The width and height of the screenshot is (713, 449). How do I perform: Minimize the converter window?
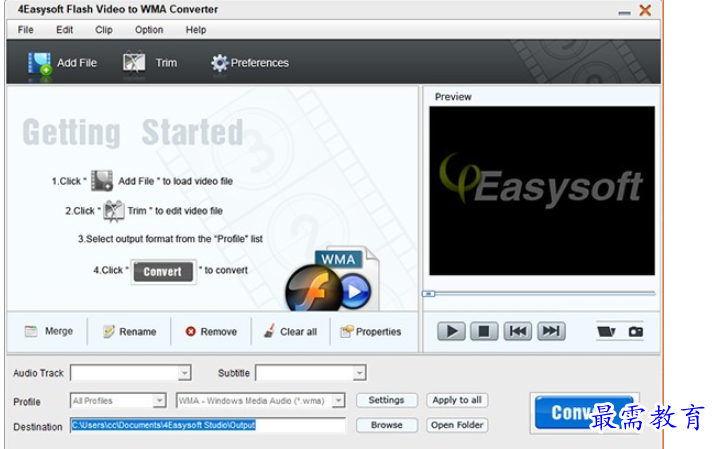click(x=624, y=12)
